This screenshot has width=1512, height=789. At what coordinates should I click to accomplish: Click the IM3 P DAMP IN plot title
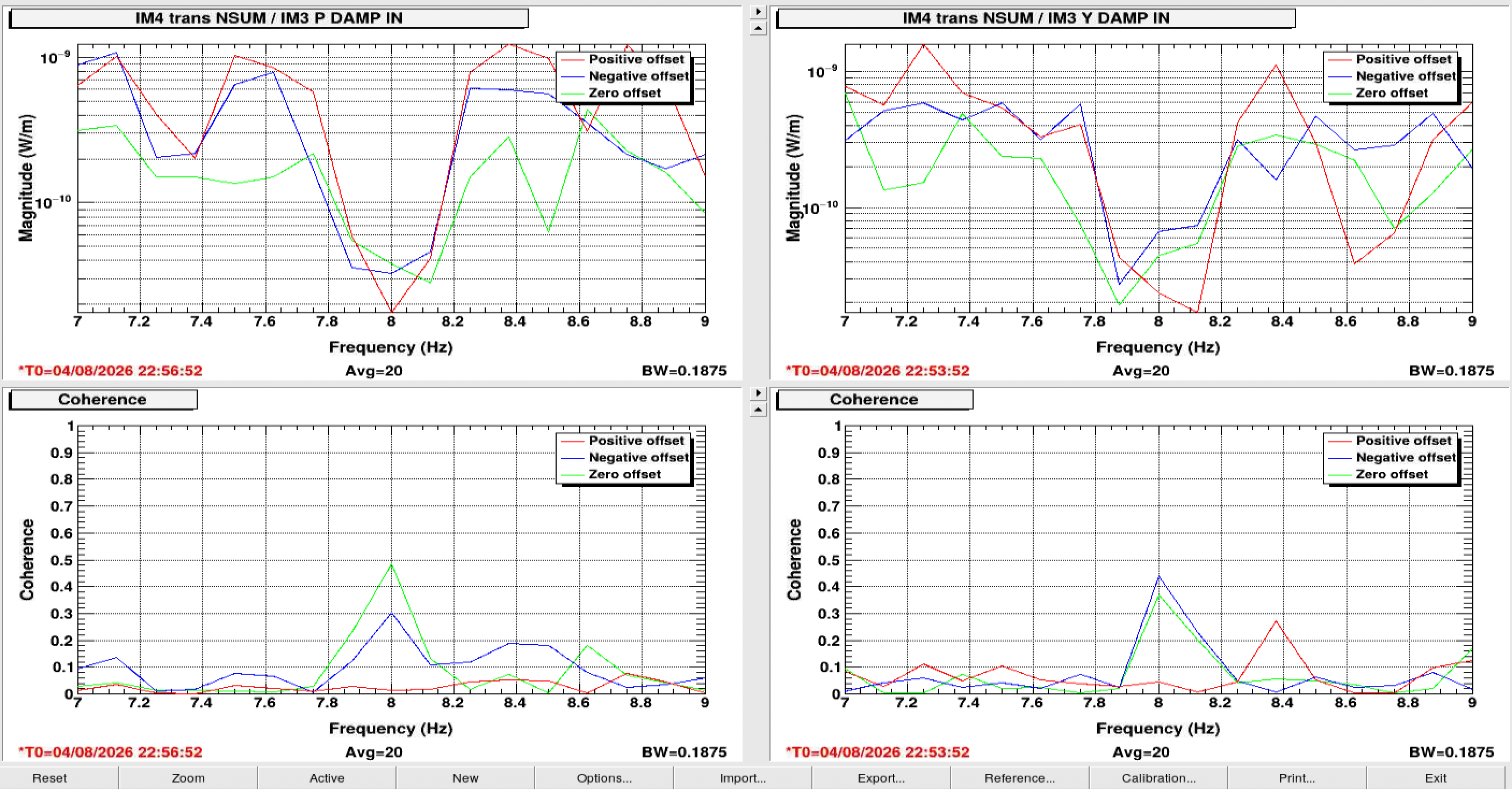[x=269, y=18]
